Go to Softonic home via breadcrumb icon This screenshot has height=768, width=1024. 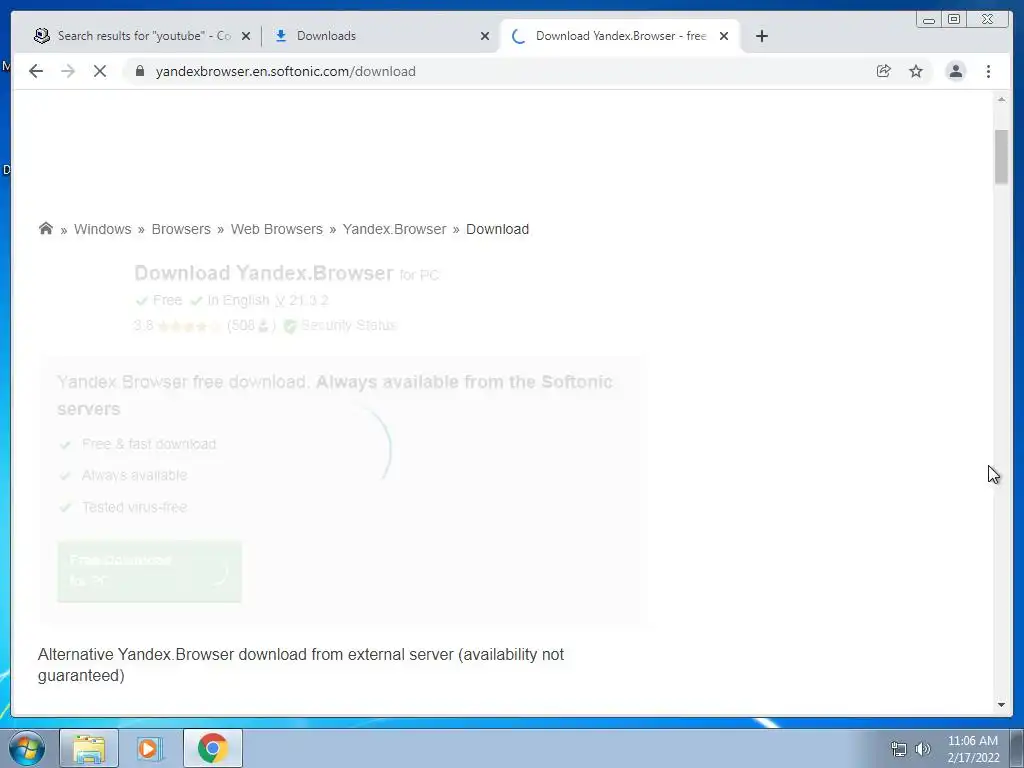click(x=46, y=229)
